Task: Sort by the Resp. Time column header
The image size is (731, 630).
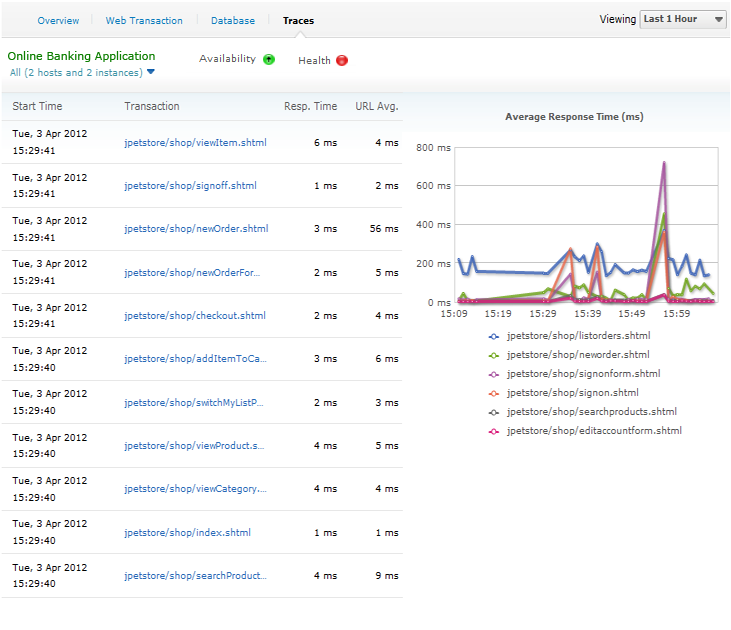Action: coord(310,106)
